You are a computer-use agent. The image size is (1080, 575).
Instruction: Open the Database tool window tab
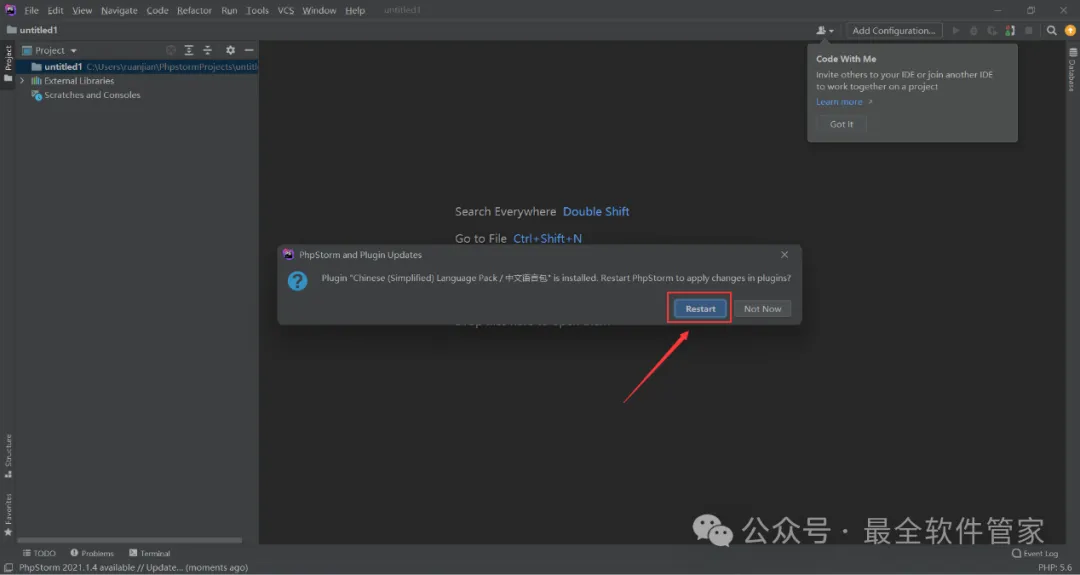[1072, 70]
